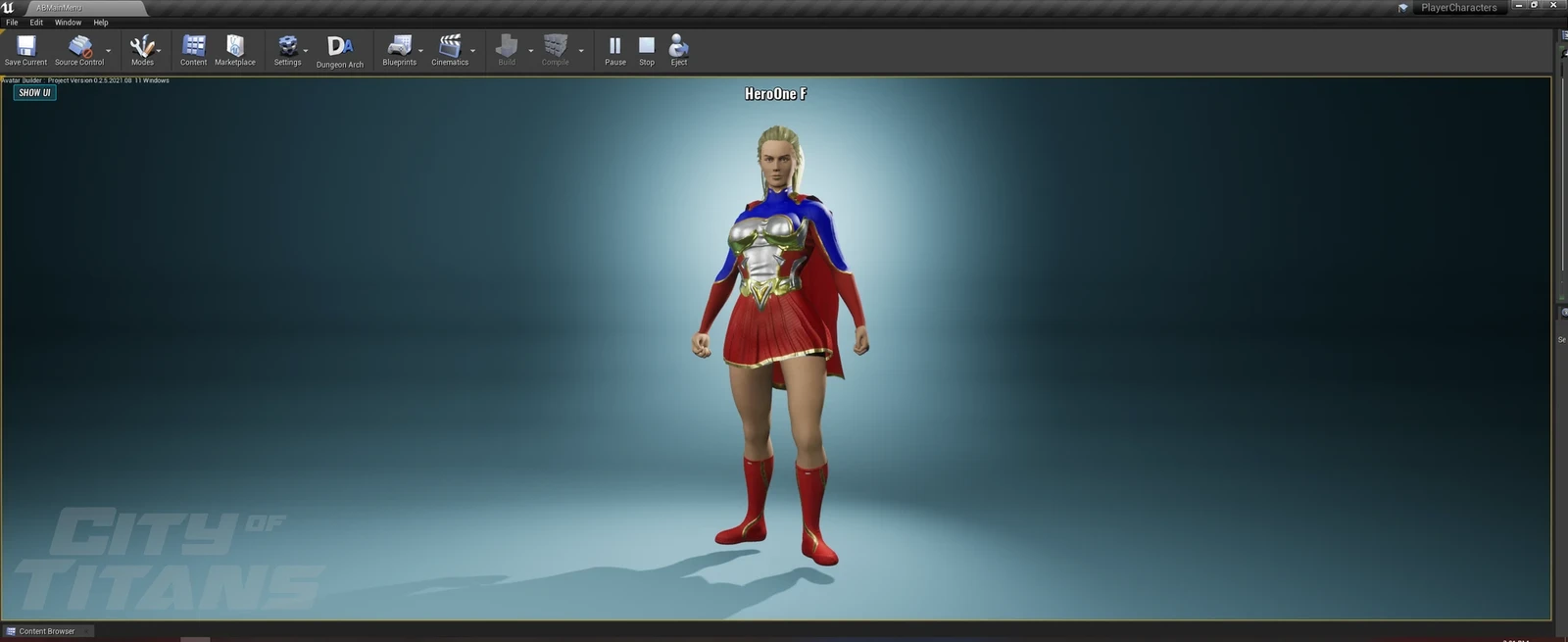Stop the play session
Image resolution: width=1568 pixels, height=642 pixels.
[x=647, y=50]
